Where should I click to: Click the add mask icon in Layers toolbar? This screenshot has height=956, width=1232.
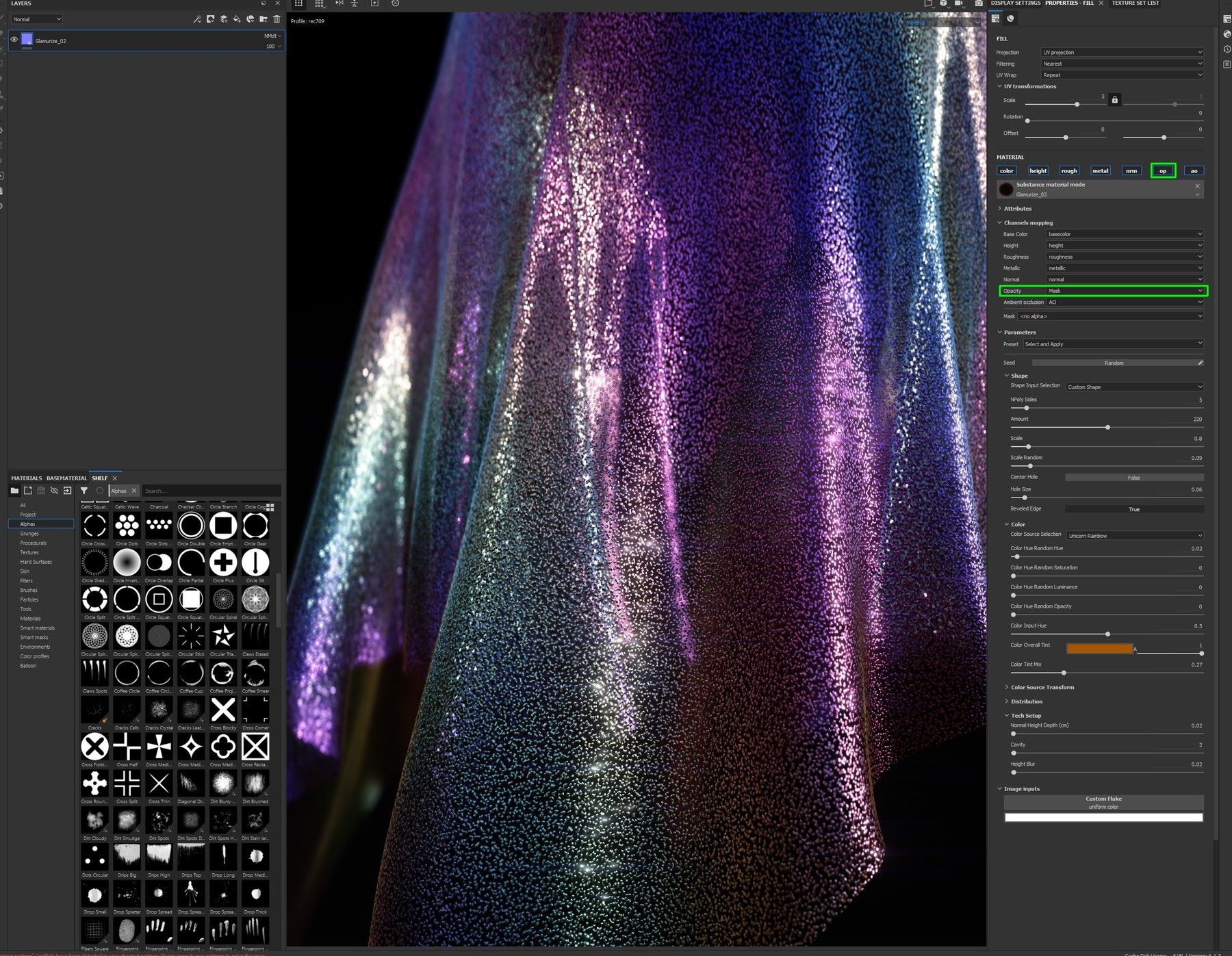pos(211,19)
